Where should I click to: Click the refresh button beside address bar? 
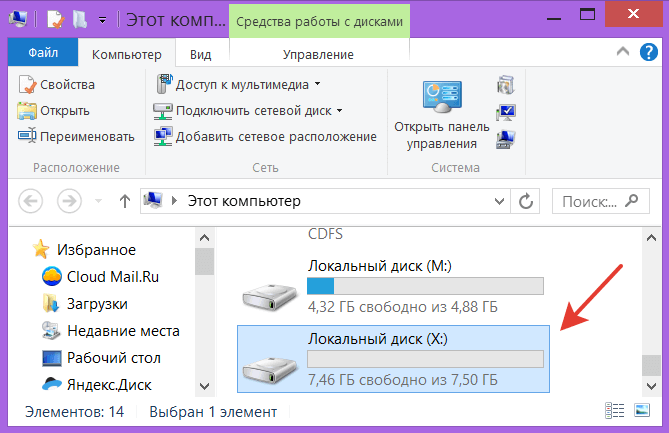click(x=525, y=201)
